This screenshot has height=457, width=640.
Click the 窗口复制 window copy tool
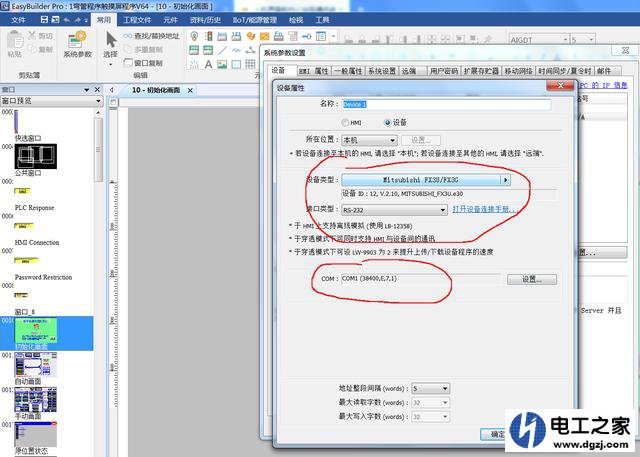click(x=143, y=61)
